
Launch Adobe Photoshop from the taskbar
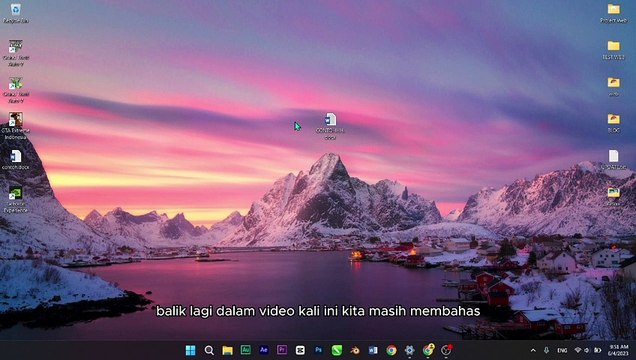pos(318,349)
